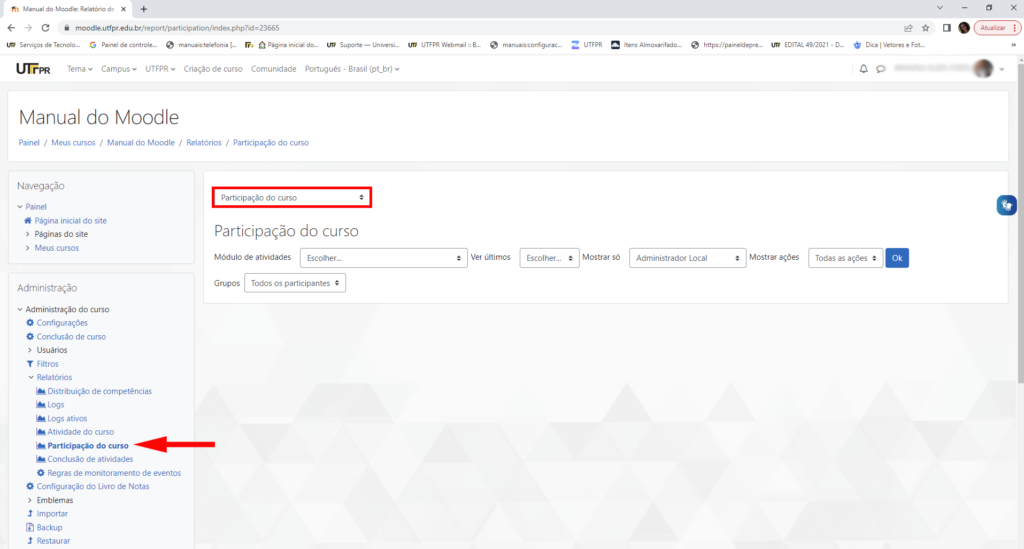Image resolution: width=1024 pixels, height=549 pixels.
Task: Open Restaurar in administration tree
Action: [53, 541]
